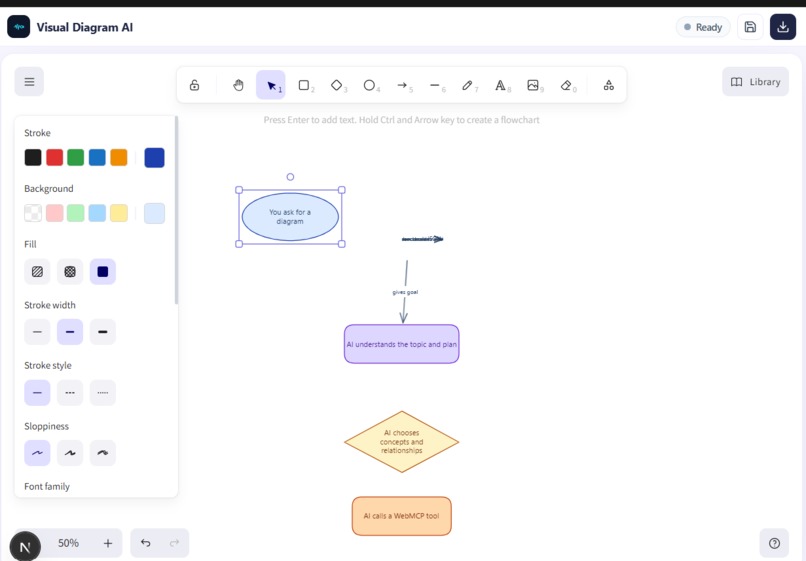
Task: Click the save diagram icon
Action: click(x=750, y=27)
